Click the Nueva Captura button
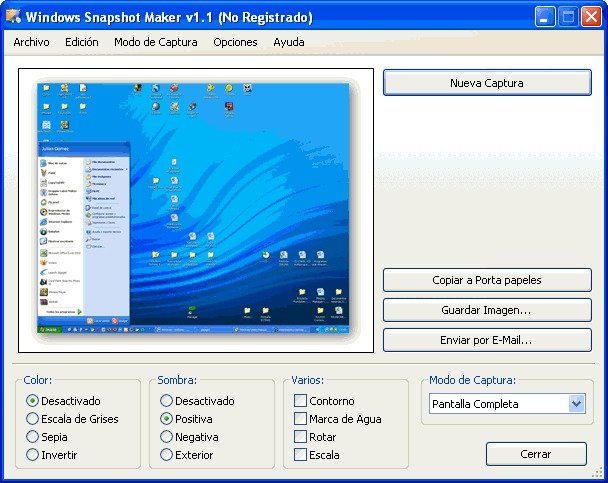This screenshot has height=483, width=608. [x=487, y=83]
